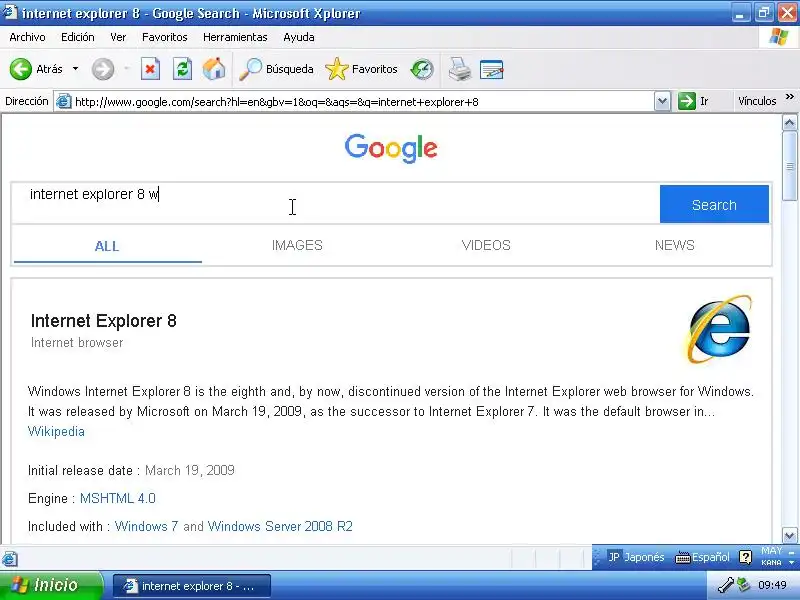Click the Google search text box

click(x=335, y=203)
